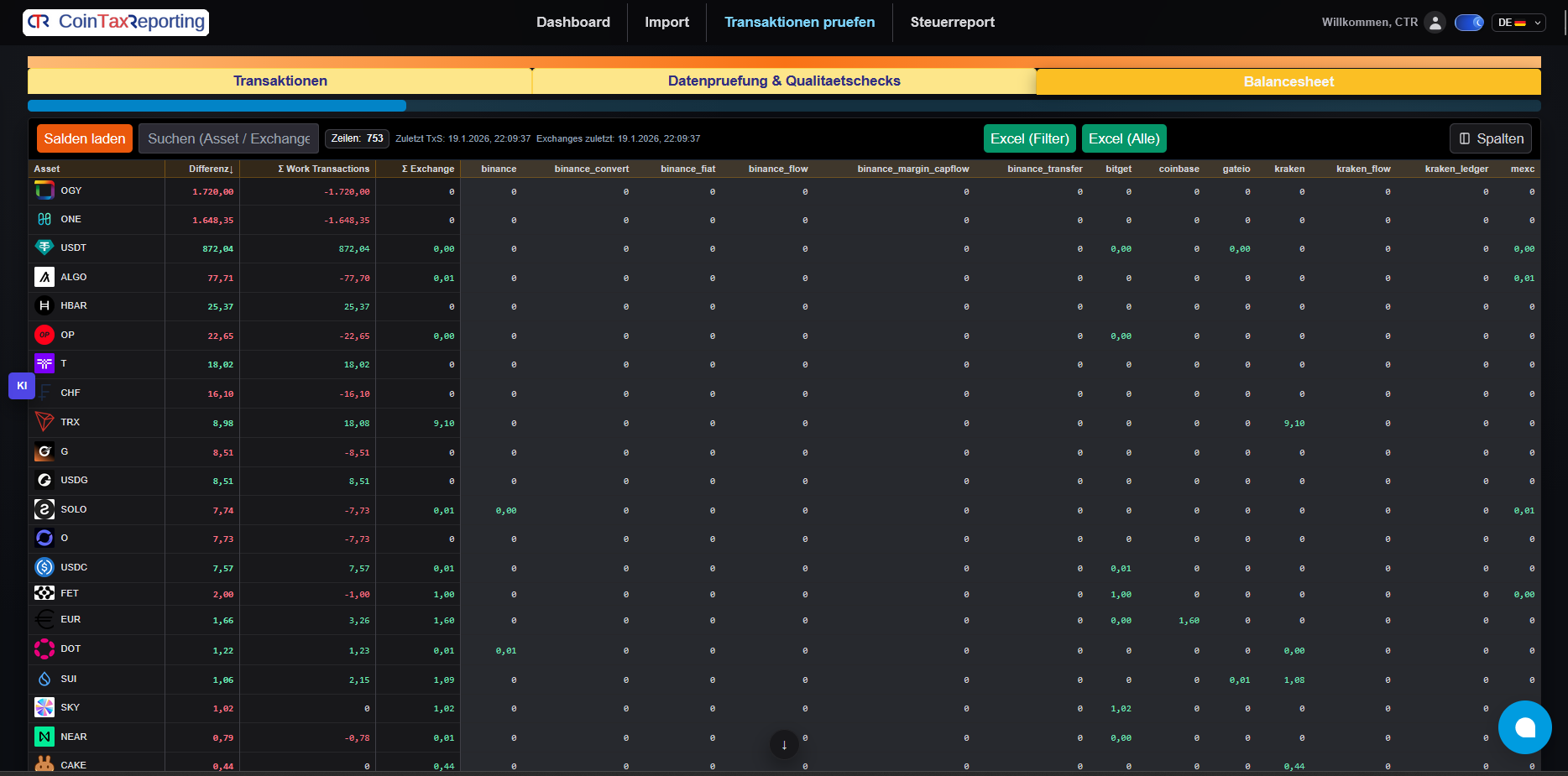Open the Steuerreport menu item

click(952, 23)
